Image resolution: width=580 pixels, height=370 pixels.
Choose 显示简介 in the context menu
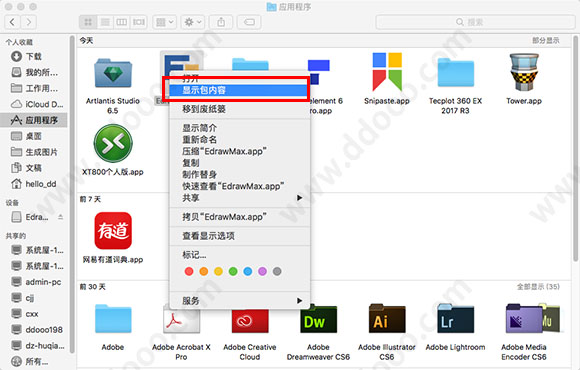coord(239,128)
